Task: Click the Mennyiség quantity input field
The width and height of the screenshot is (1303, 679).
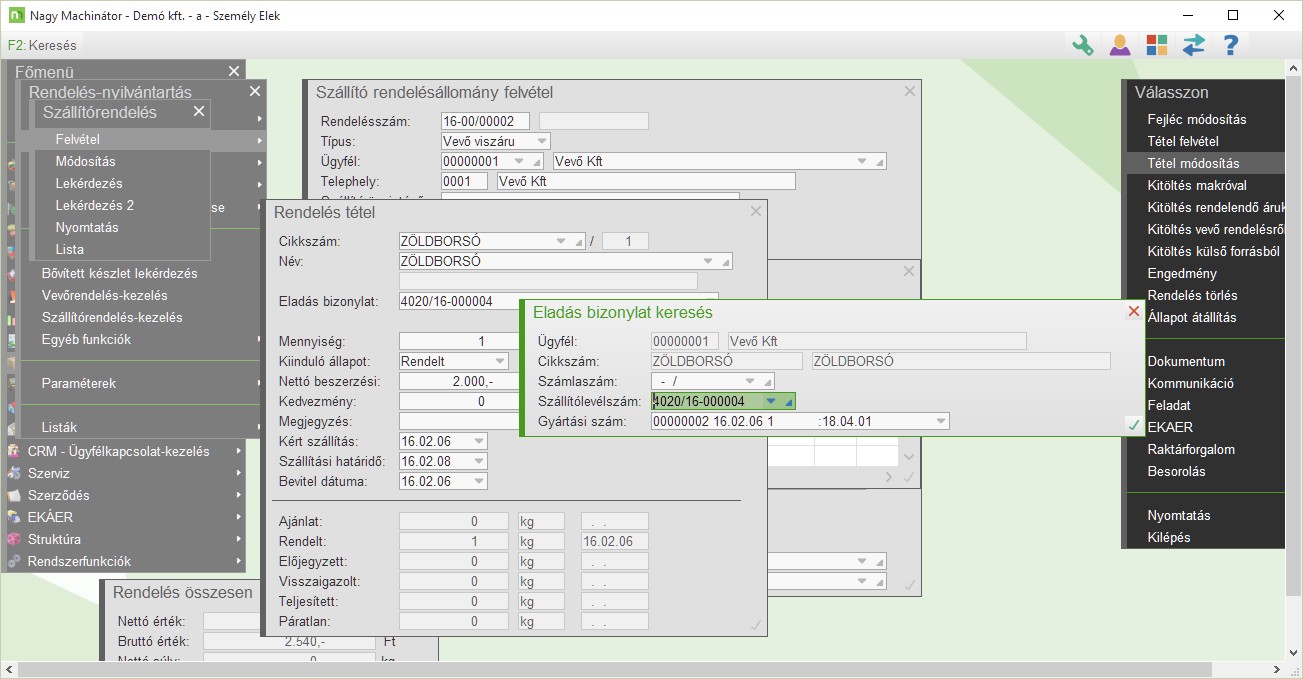Action: [459, 341]
